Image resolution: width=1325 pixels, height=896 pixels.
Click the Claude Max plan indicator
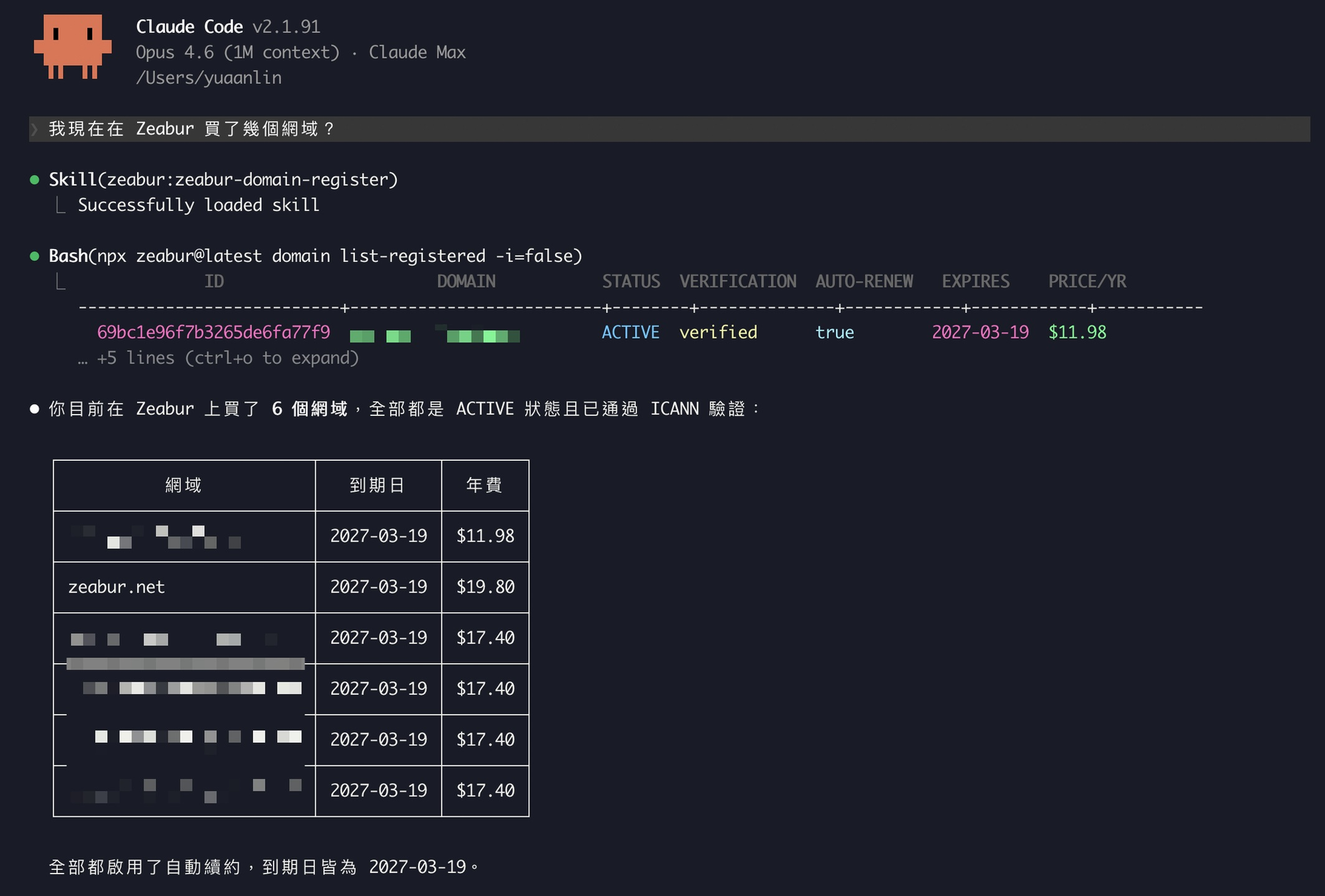[x=418, y=52]
